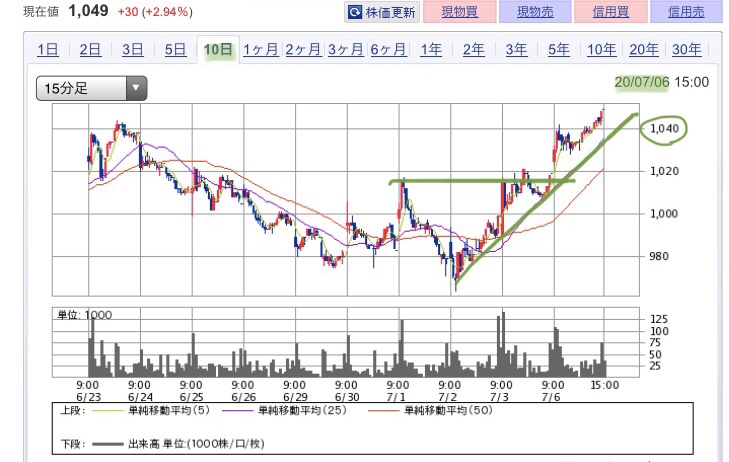Click the refresh icon in 株価更新

click(x=354, y=12)
